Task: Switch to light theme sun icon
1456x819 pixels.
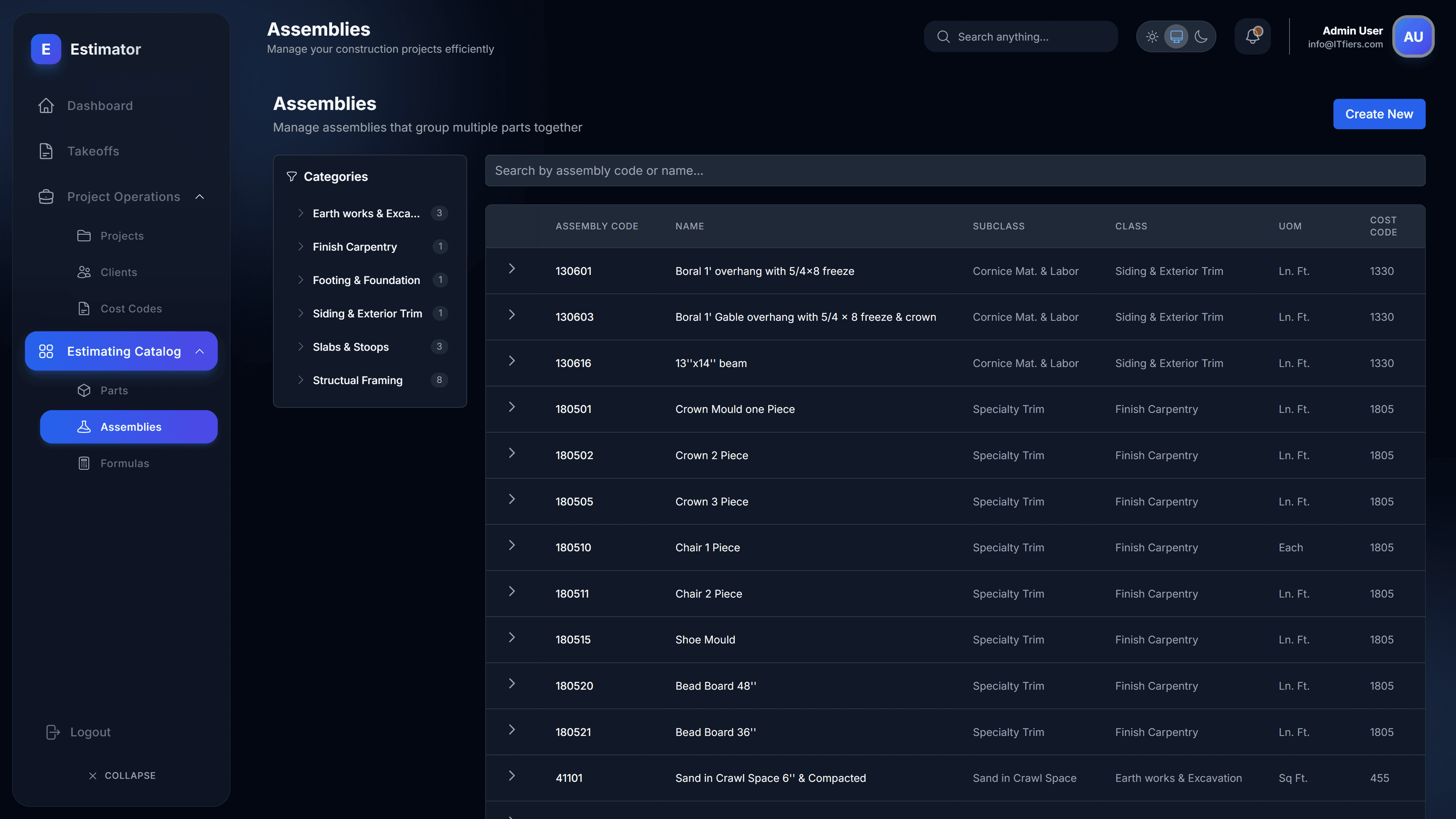Action: coord(1152,37)
